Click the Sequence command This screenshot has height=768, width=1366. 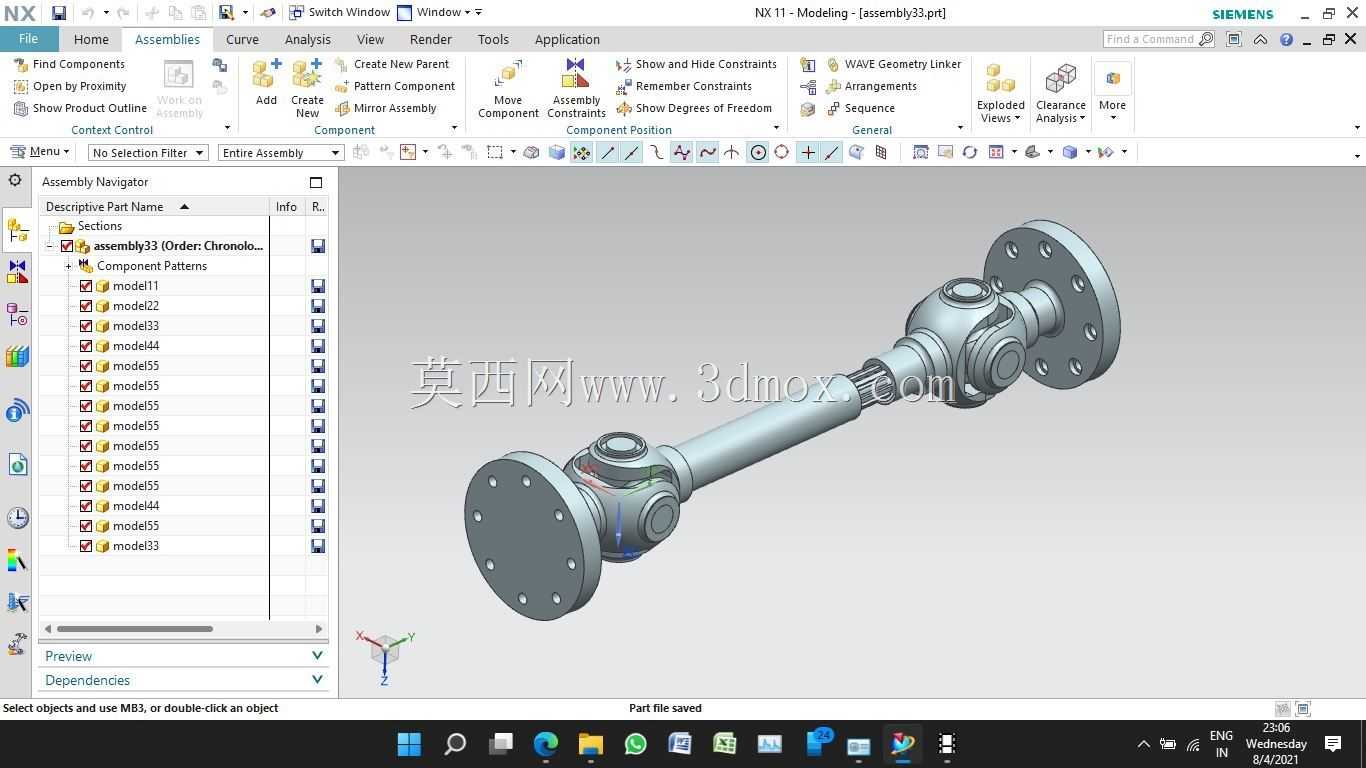860,108
